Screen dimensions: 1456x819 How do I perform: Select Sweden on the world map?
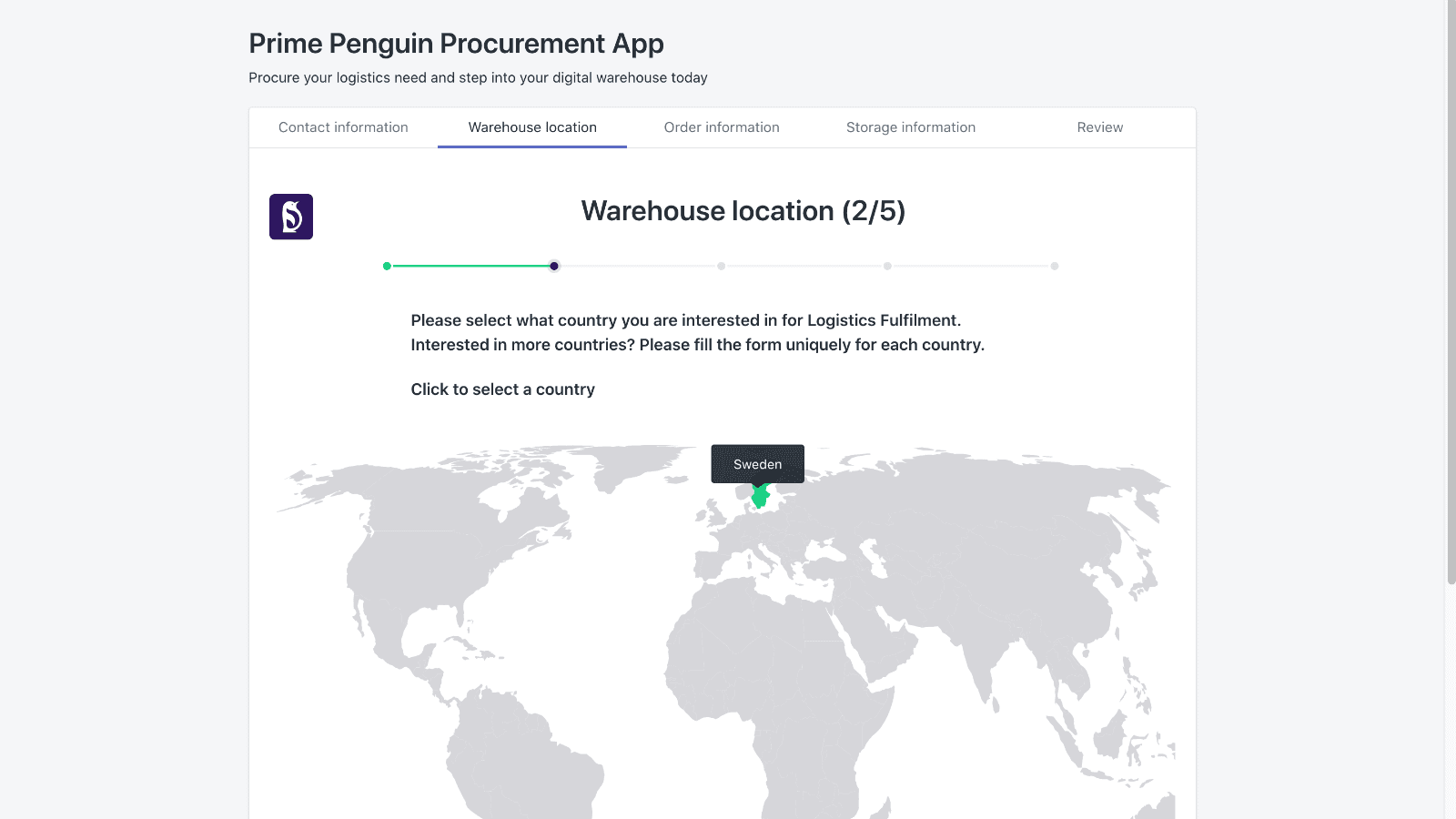point(761,499)
